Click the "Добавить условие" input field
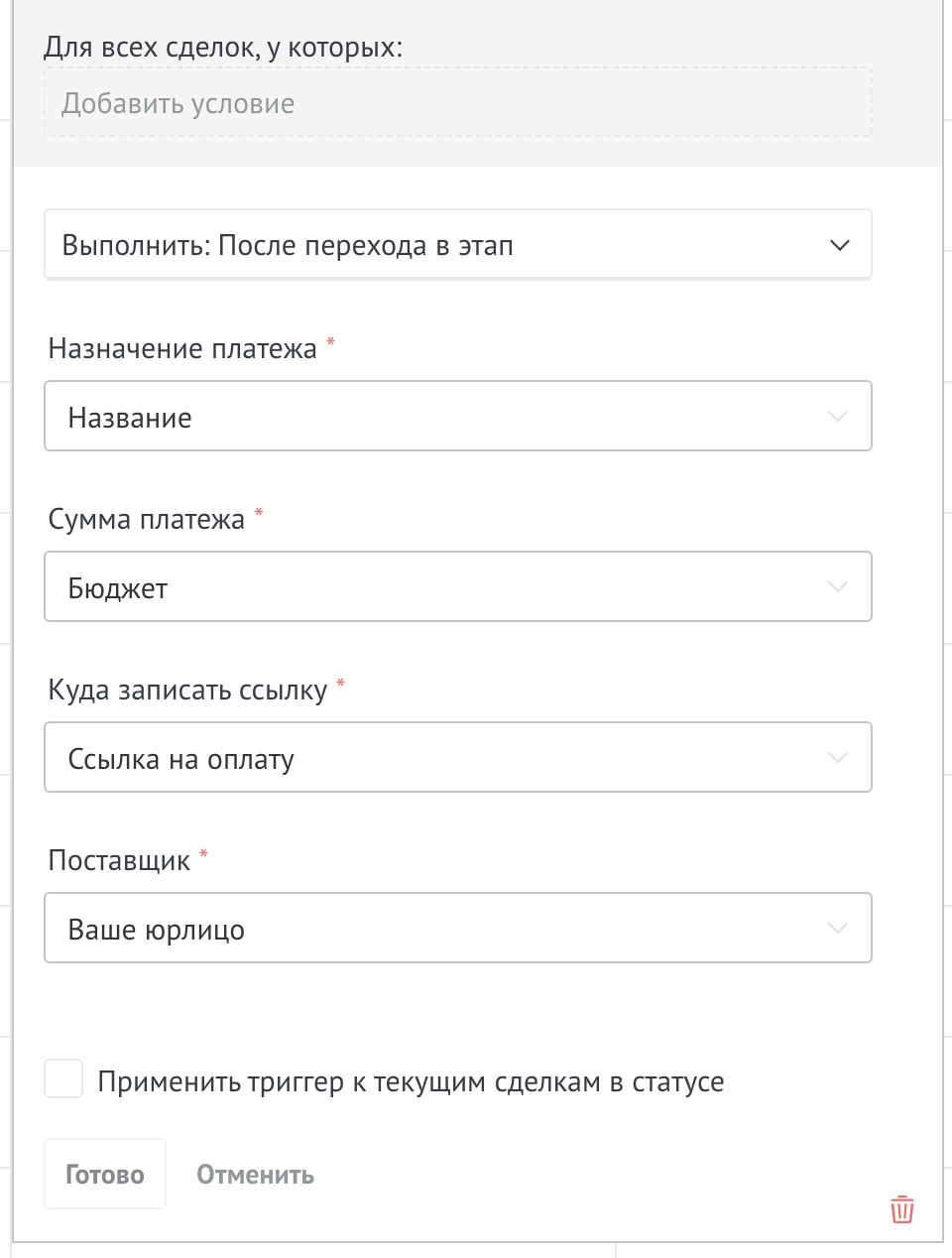952x1258 pixels. [x=456, y=103]
